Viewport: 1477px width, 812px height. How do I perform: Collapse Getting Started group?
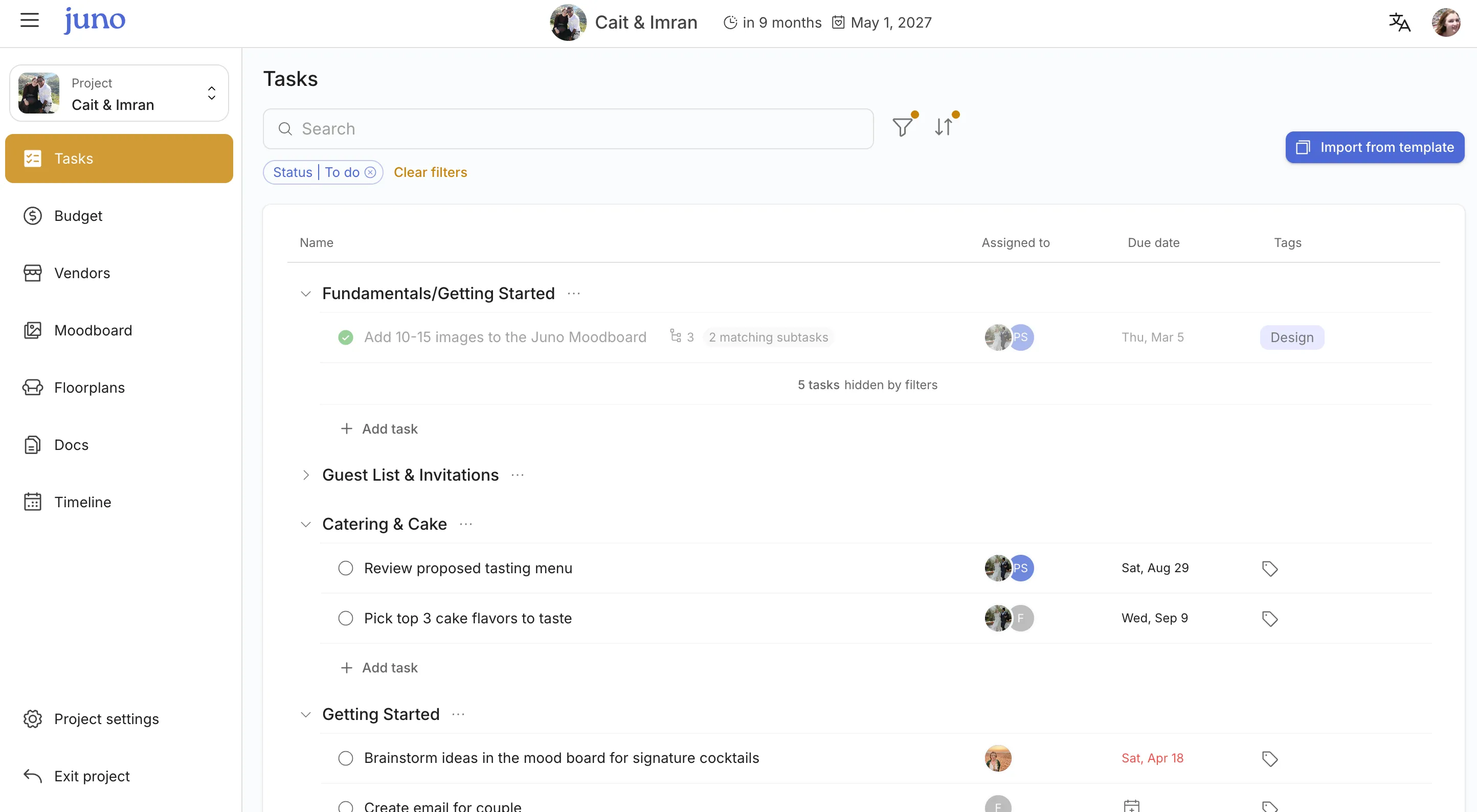point(306,714)
